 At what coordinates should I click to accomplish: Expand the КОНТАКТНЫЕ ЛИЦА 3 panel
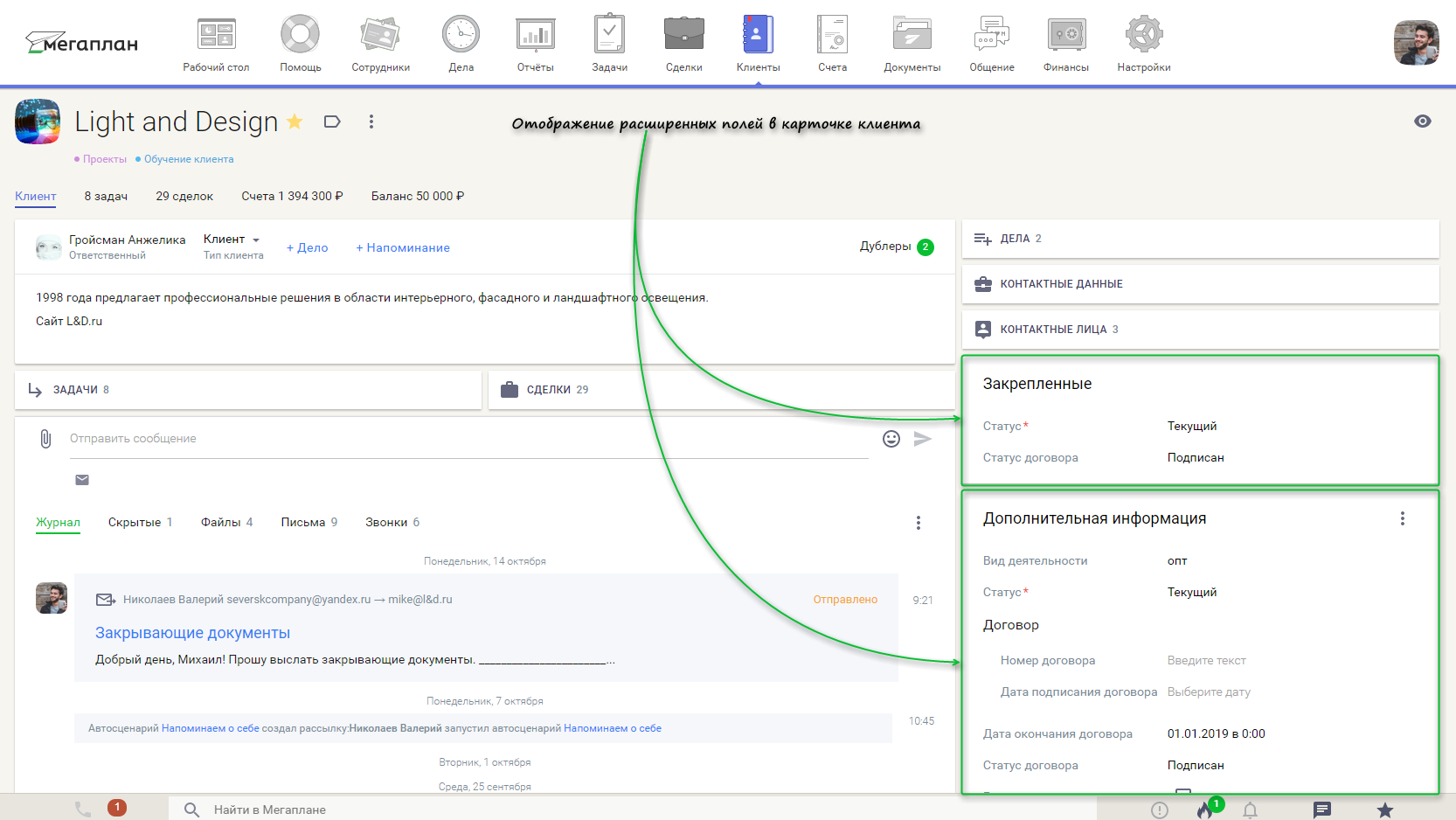click(x=1201, y=330)
